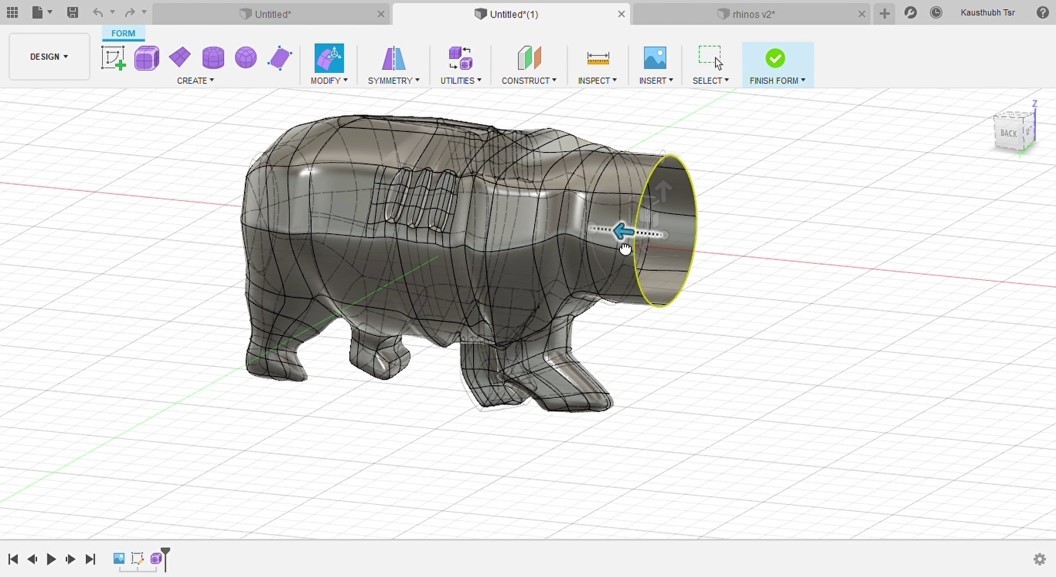
Task: Create a T-spline Box
Action: (x=146, y=58)
